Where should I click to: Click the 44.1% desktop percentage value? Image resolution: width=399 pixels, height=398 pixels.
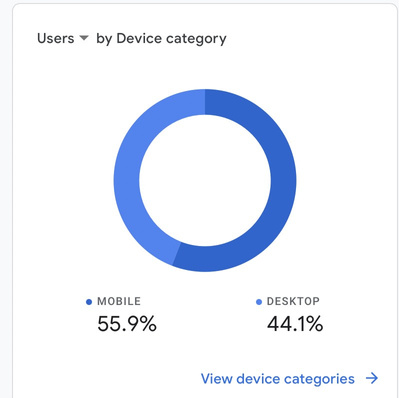[x=295, y=324]
